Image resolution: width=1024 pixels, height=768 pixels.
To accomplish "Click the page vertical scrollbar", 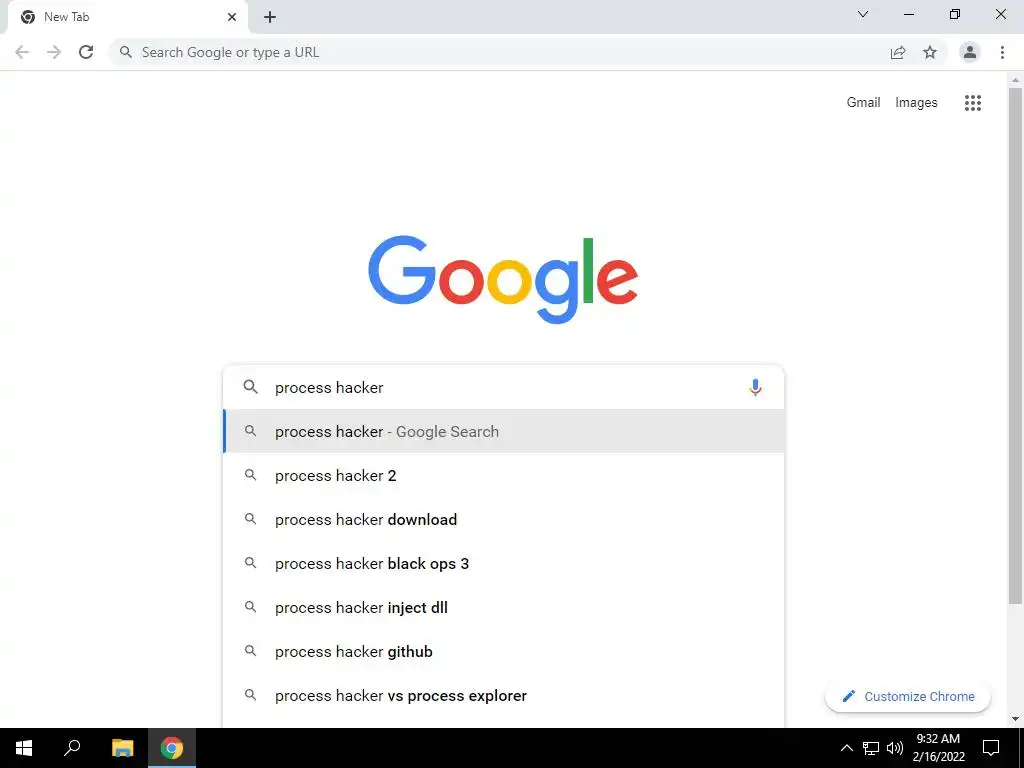I will [1015, 346].
